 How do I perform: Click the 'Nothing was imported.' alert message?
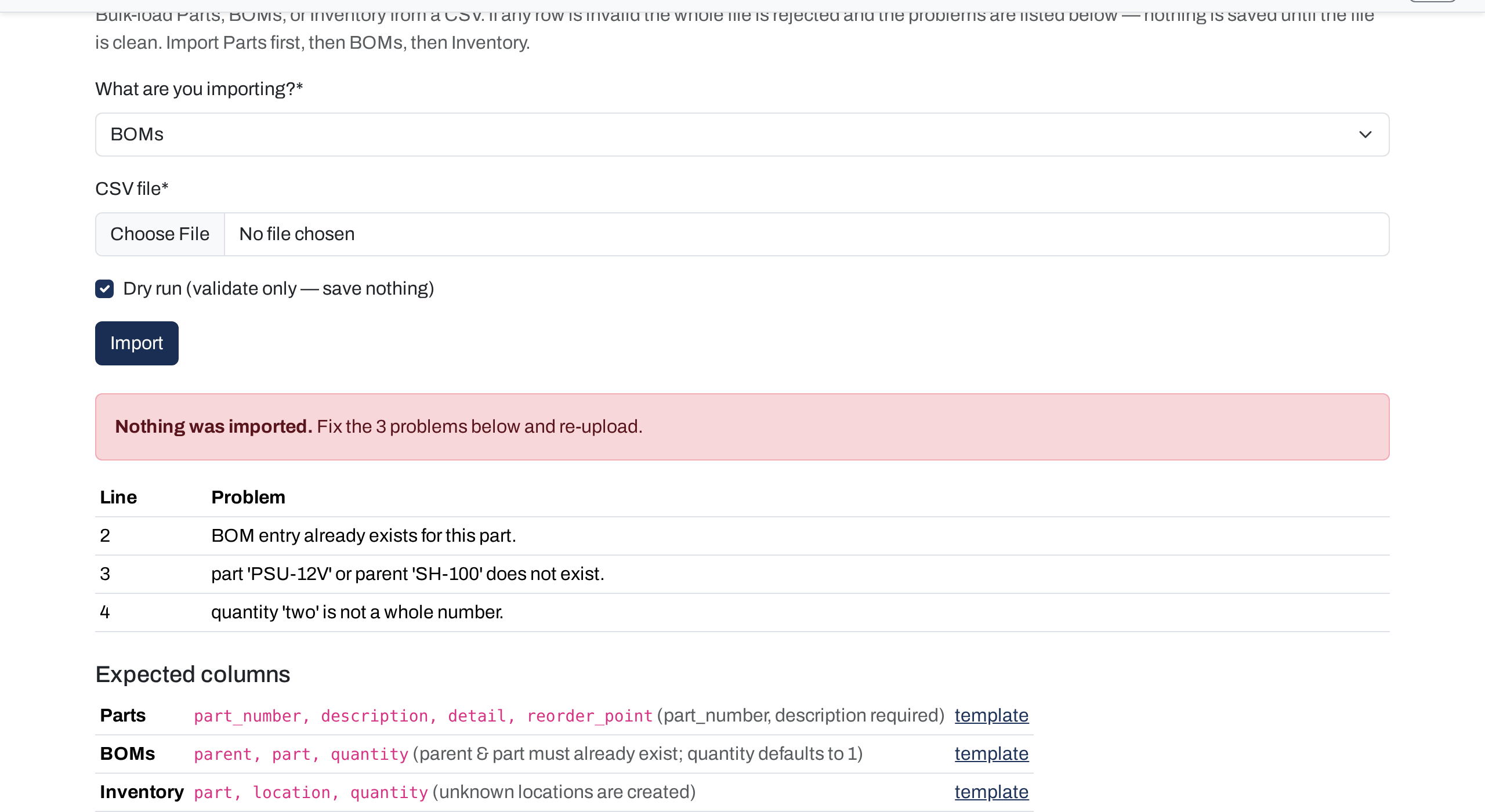[x=742, y=427]
